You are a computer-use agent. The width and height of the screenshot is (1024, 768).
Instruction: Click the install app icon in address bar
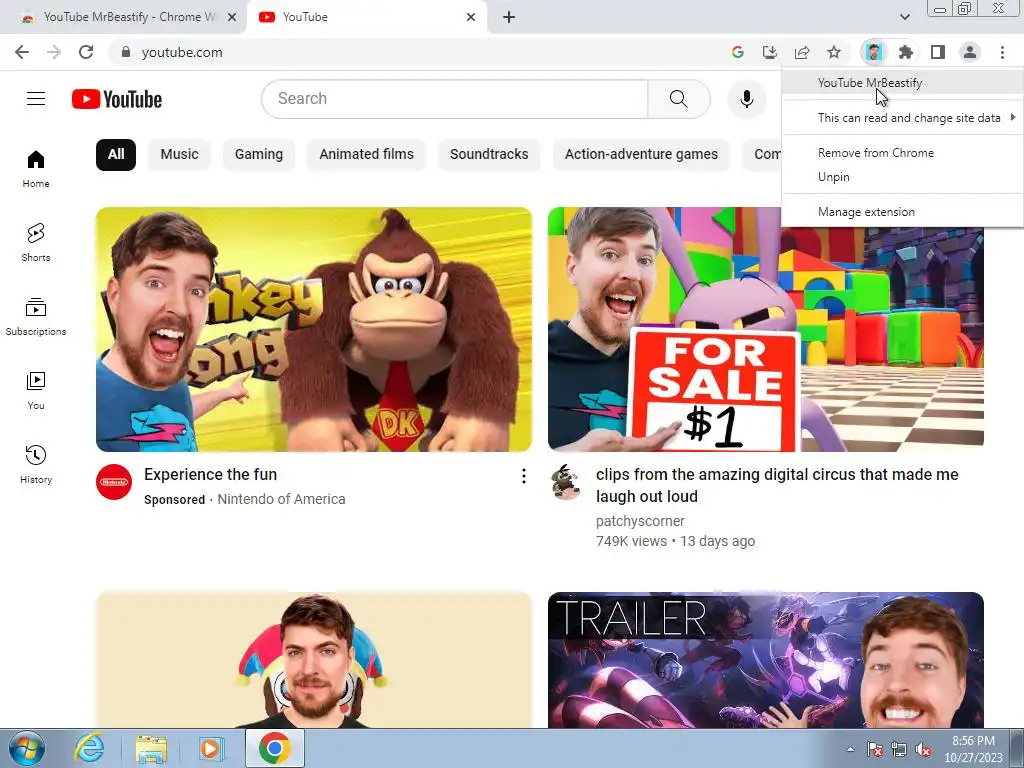tap(770, 52)
